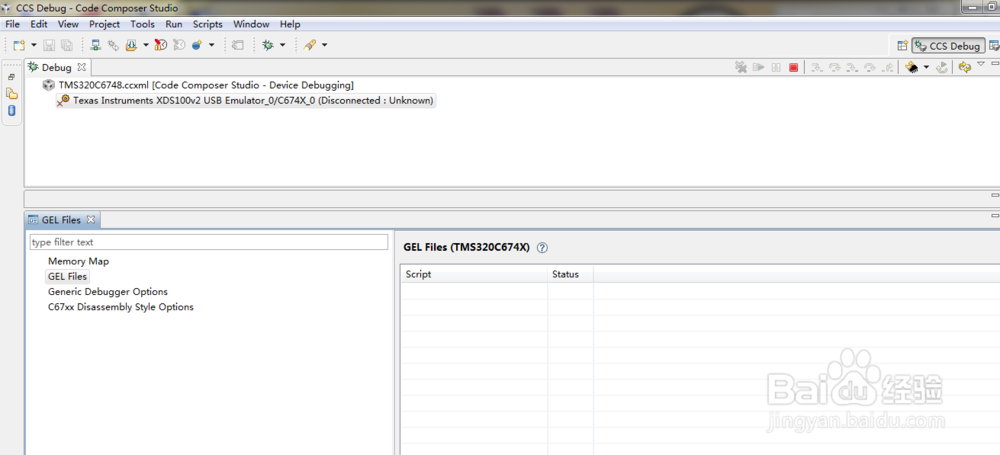Click the link/disconnect chain toolbar icon

tap(113, 45)
